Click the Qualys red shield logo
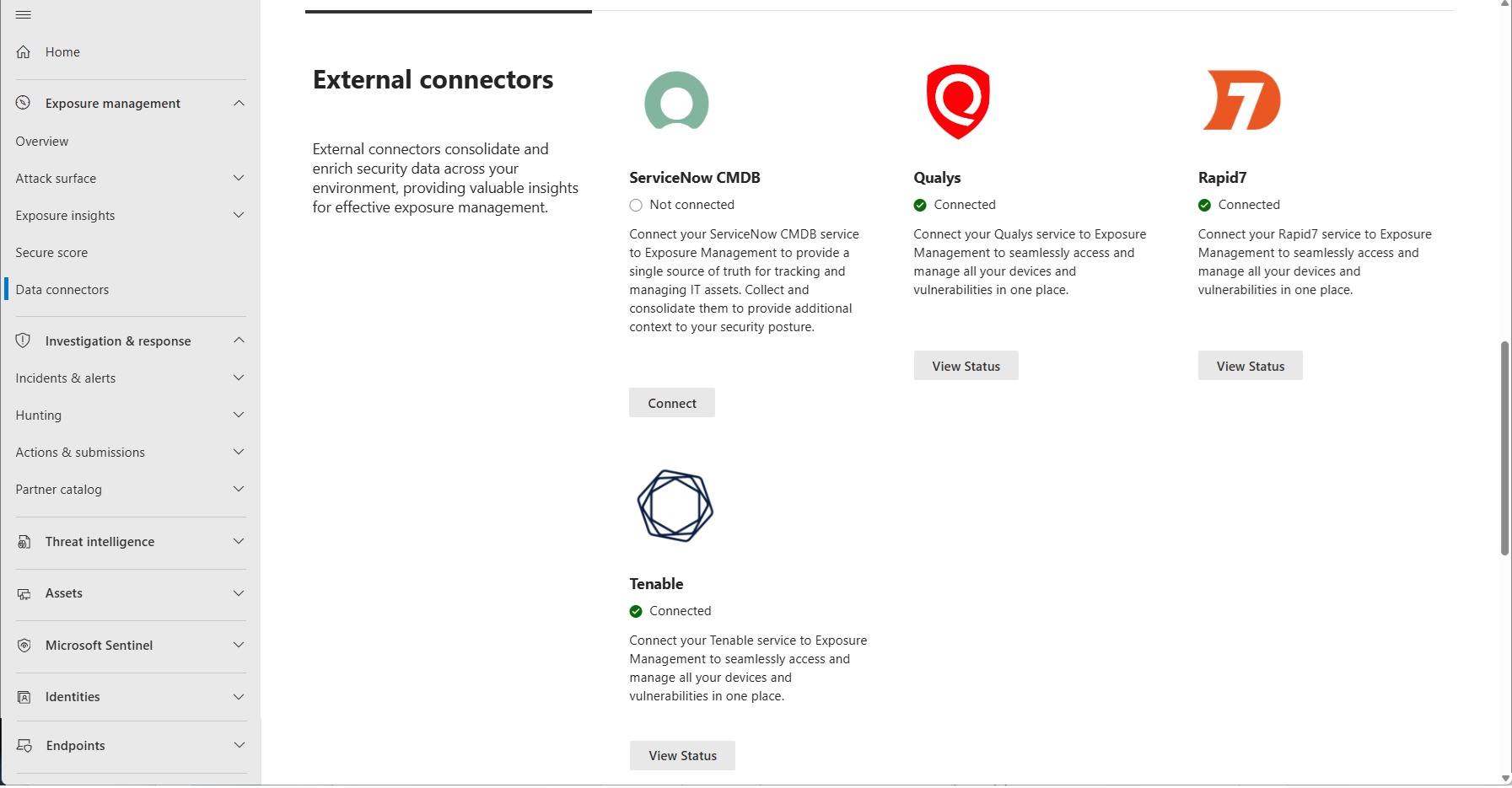The width and height of the screenshot is (1512, 788). [958, 102]
